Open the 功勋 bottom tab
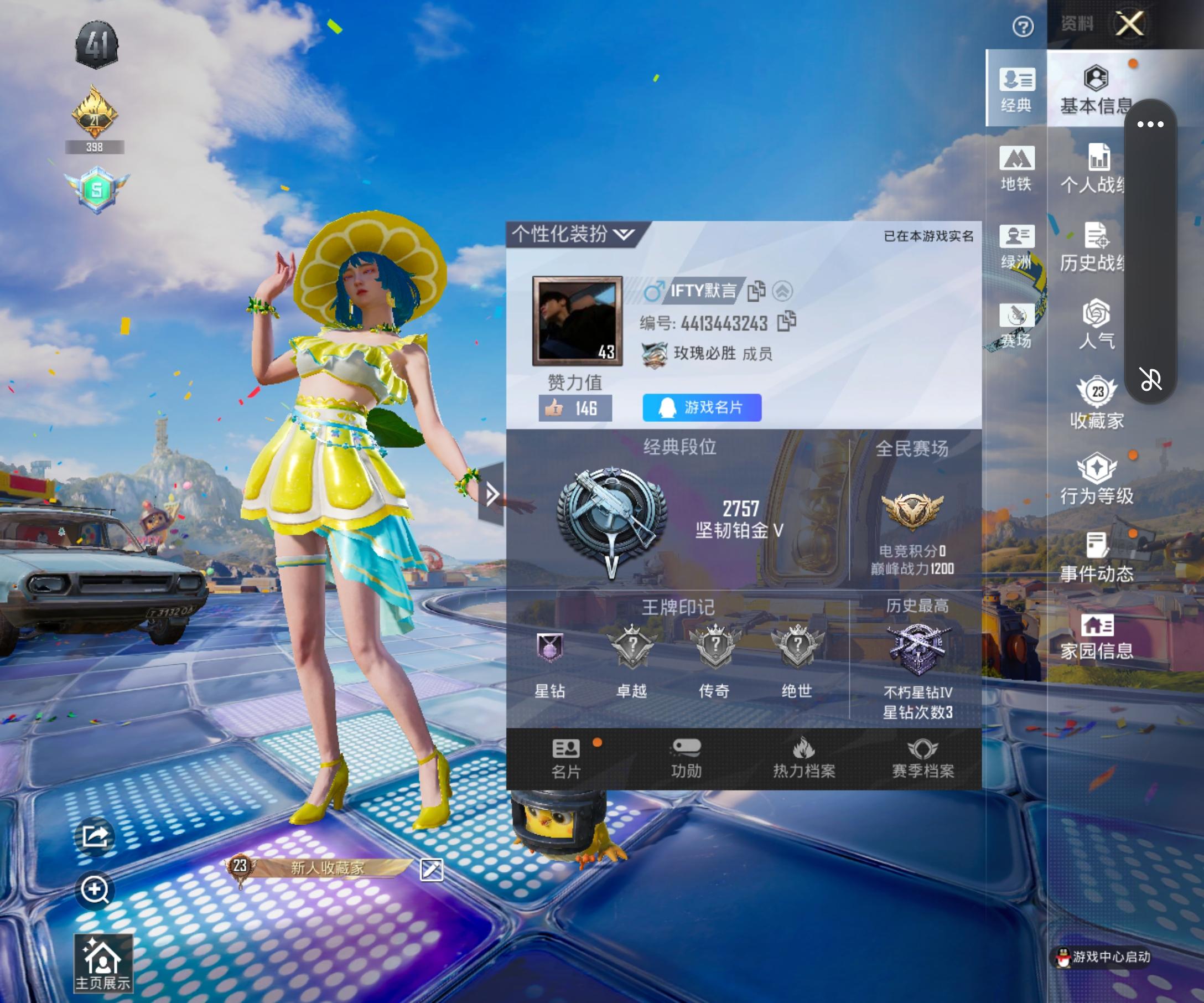1204x1003 pixels. (x=686, y=759)
